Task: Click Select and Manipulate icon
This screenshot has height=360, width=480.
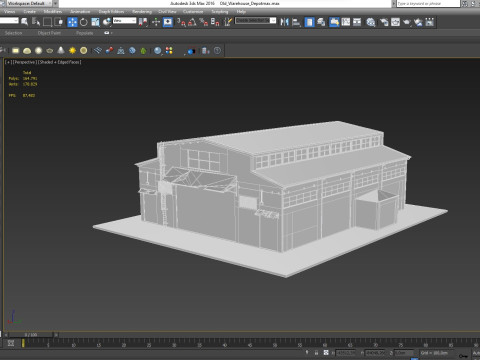Action: 156,22
